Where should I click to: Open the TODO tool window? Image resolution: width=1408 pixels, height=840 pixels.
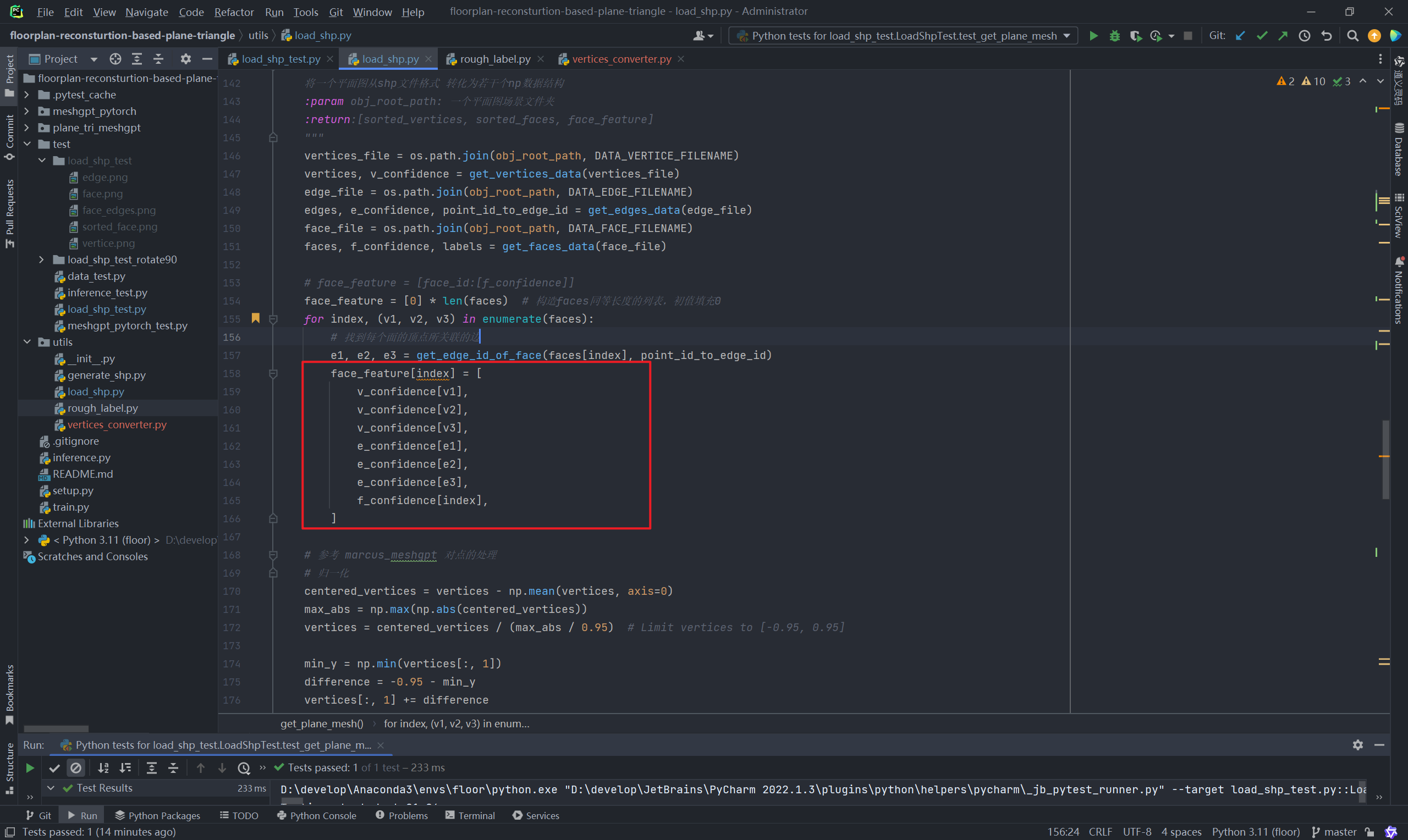tap(239, 815)
